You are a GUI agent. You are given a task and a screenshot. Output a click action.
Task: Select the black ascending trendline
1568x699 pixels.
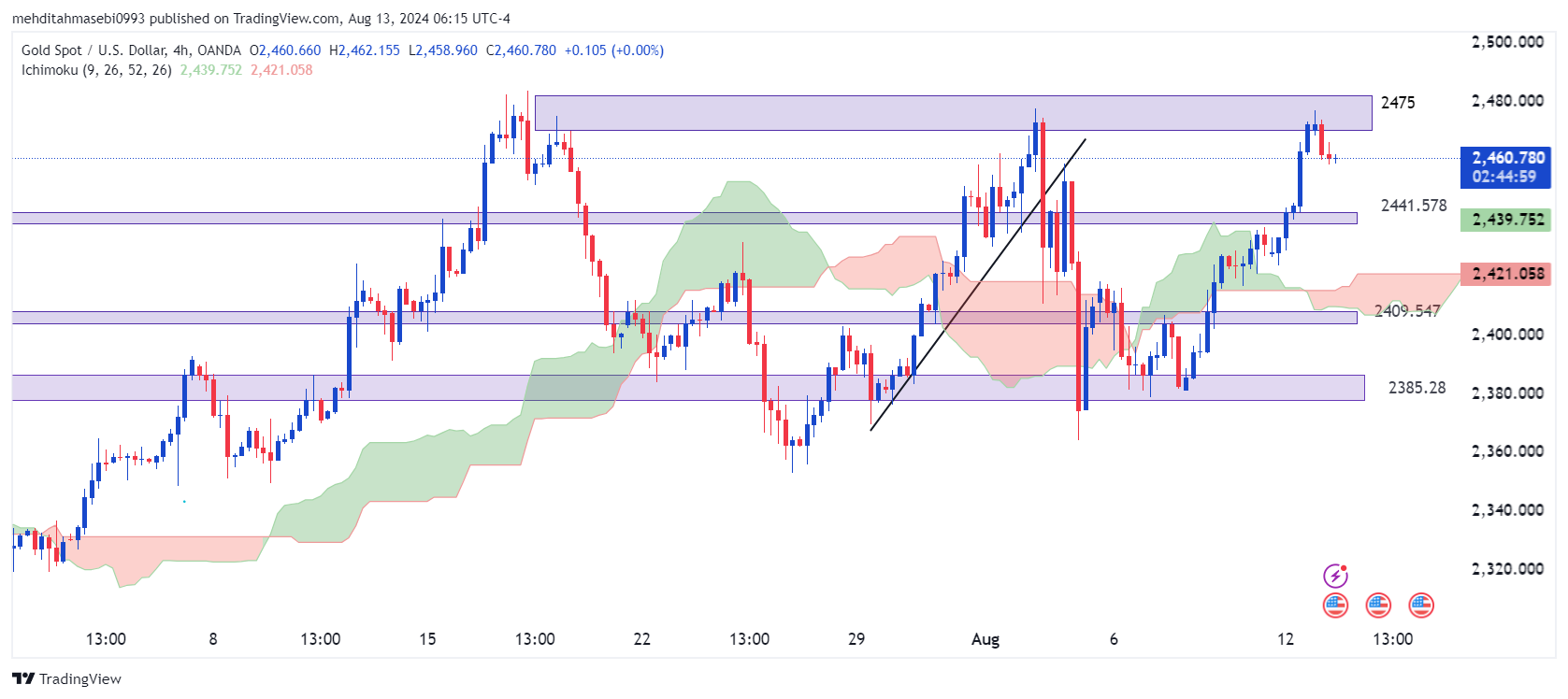[978, 284]
